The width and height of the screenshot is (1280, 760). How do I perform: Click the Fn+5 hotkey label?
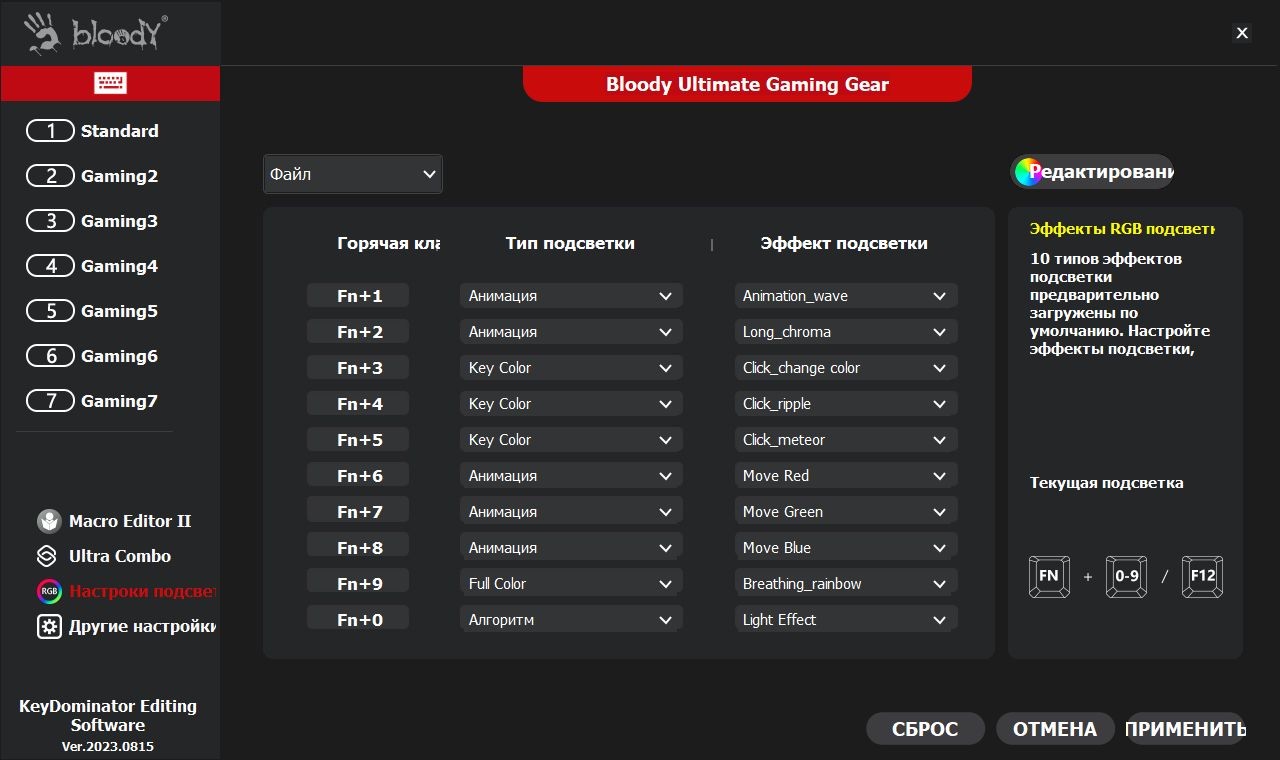(x=359, y=440)
